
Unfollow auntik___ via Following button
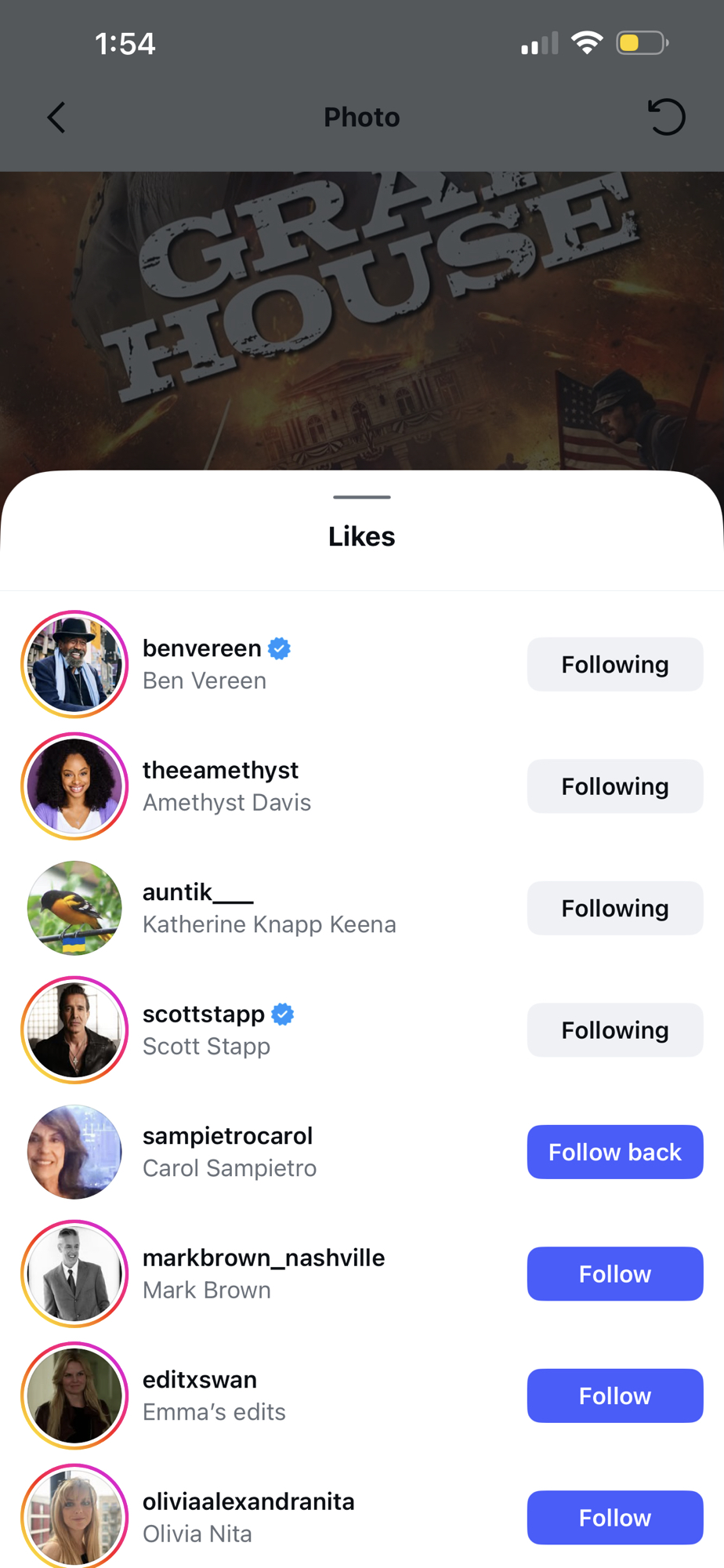pos(614,908)
